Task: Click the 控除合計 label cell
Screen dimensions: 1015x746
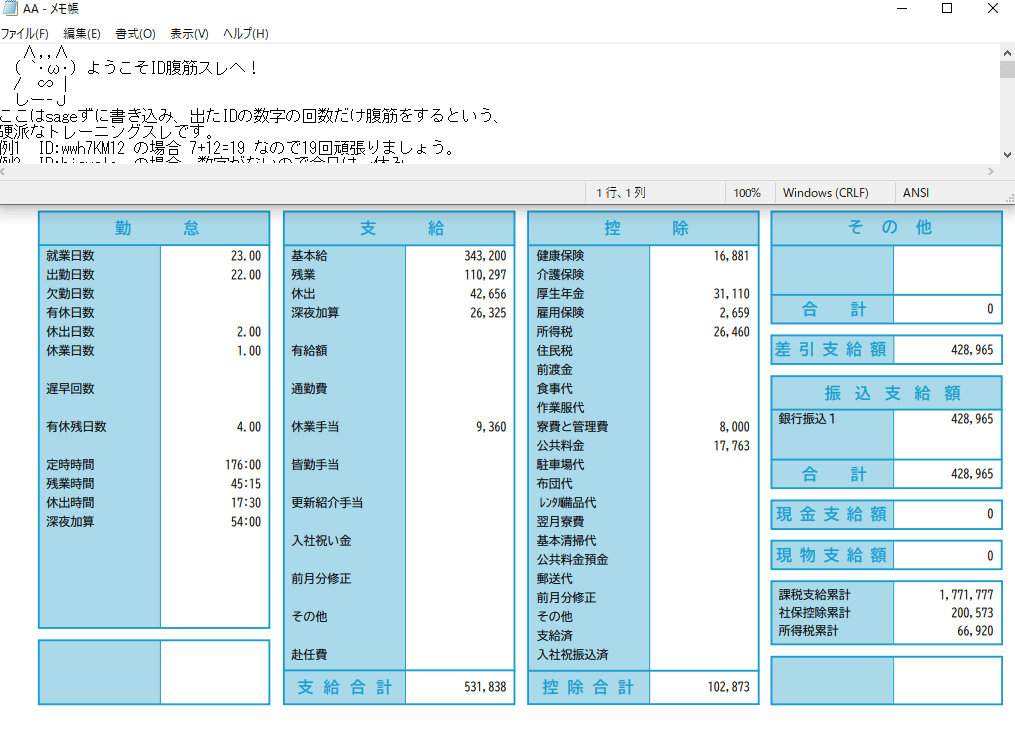Action: 588,687
